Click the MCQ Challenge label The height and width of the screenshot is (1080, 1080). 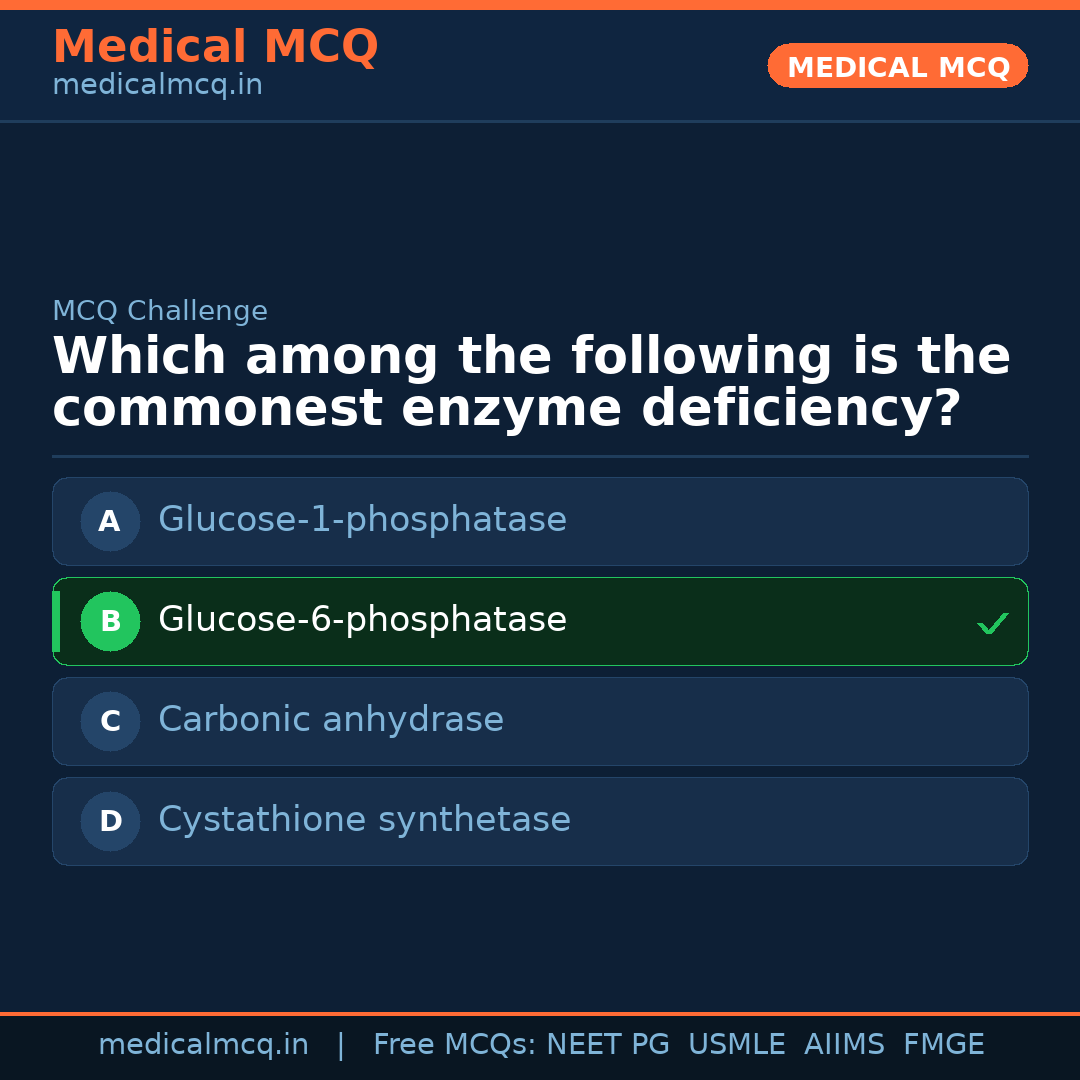[x=160, y=312]
